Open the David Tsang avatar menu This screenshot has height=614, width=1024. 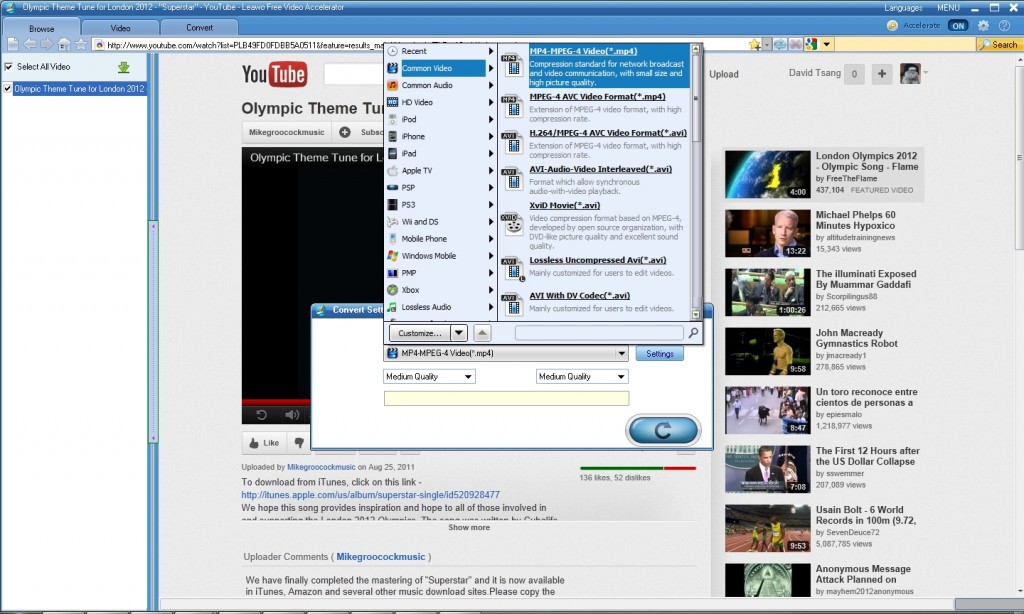[910, 74]
